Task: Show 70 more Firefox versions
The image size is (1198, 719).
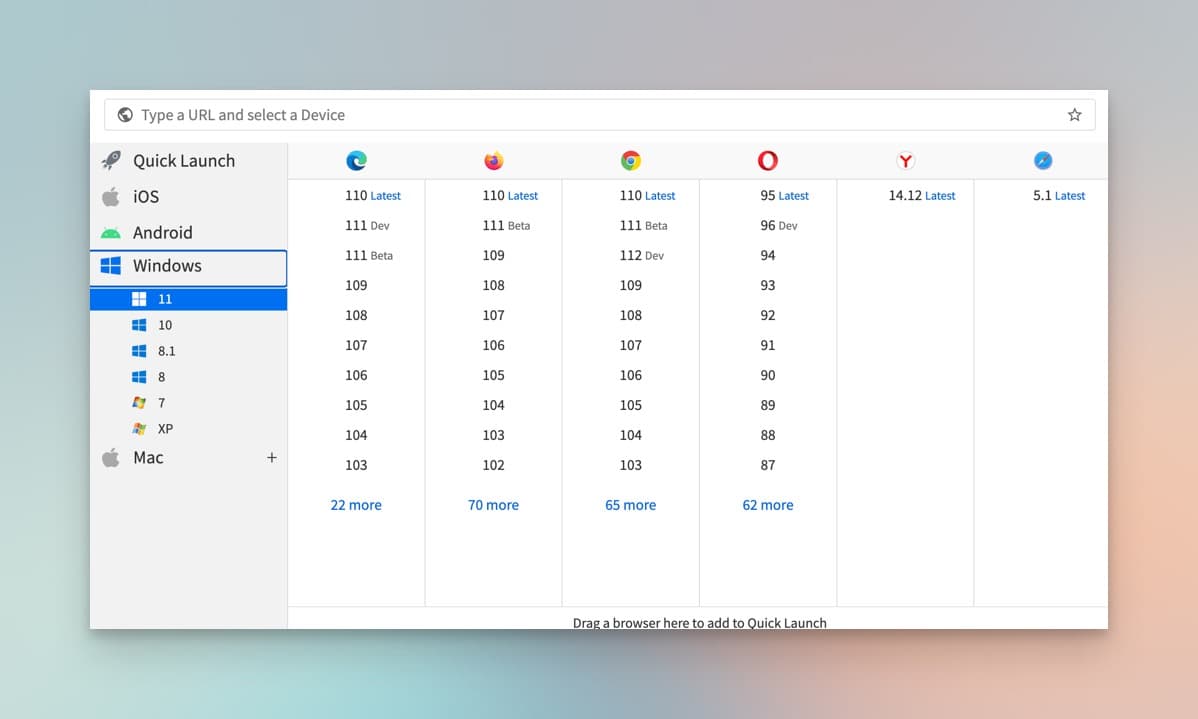Action: (x=494, y=505)
